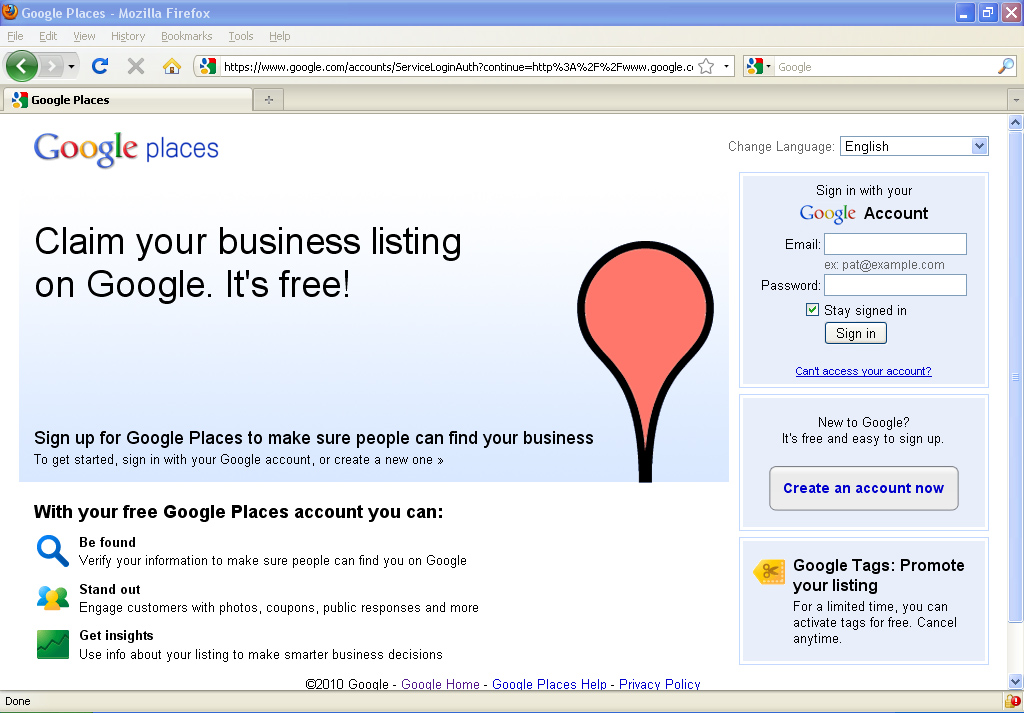Click the site favicon in the address bar
This screenshot has height=713, width=1024.
pyautogui.click(x=208, y=66)
